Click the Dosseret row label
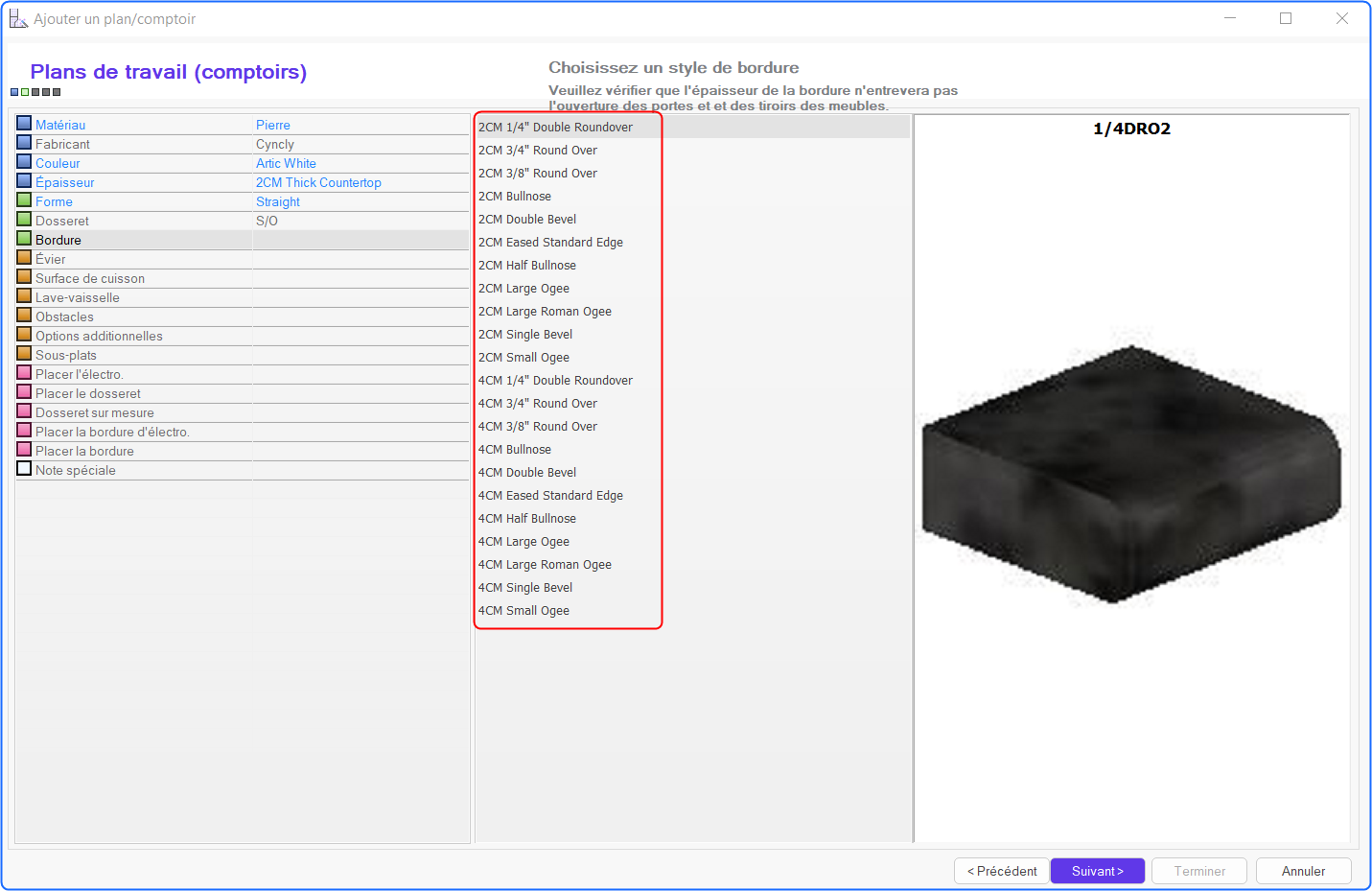This screenshot has width=1372, height=891. point(62,221)
